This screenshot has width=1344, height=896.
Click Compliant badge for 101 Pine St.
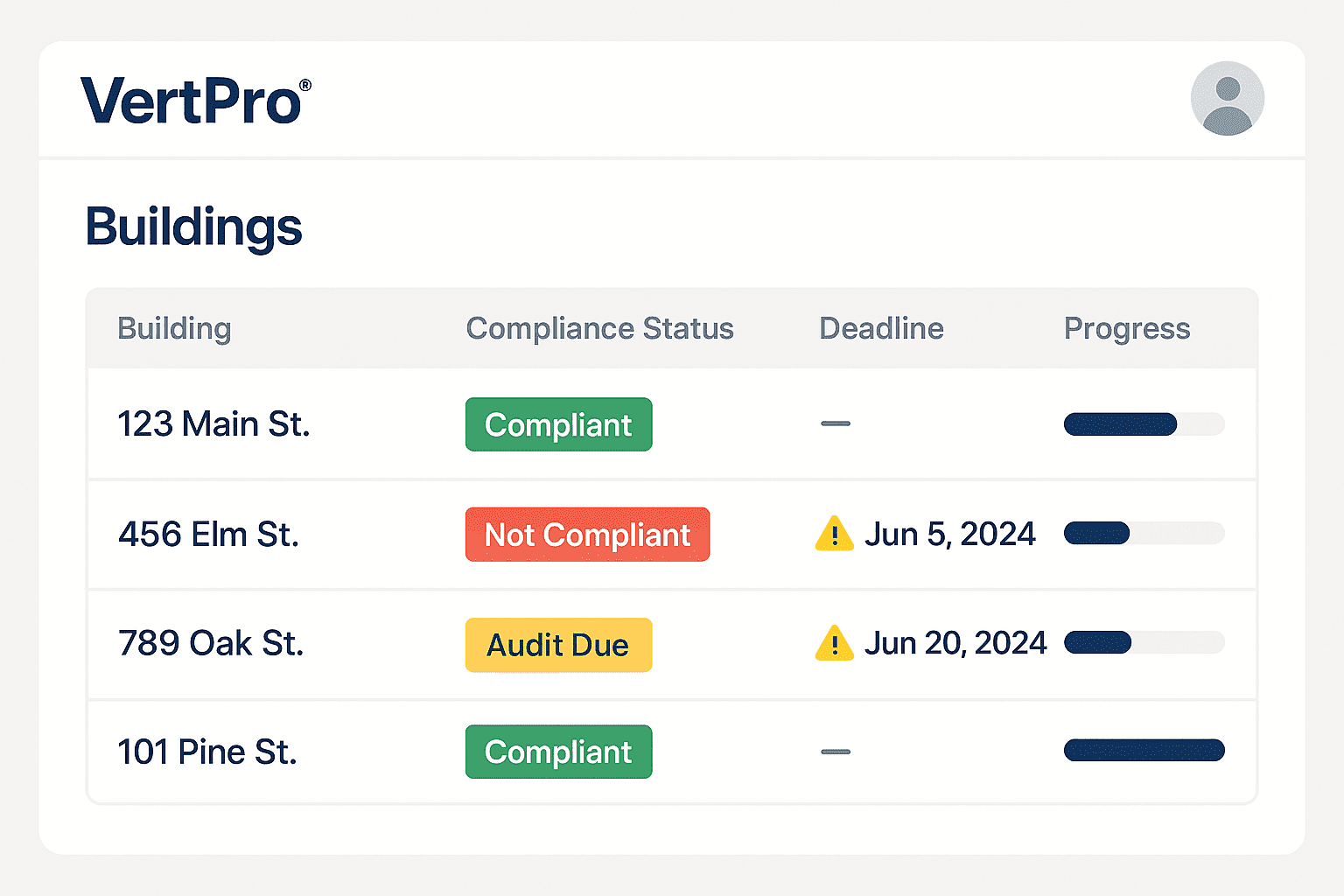click(x=558, y=752)
